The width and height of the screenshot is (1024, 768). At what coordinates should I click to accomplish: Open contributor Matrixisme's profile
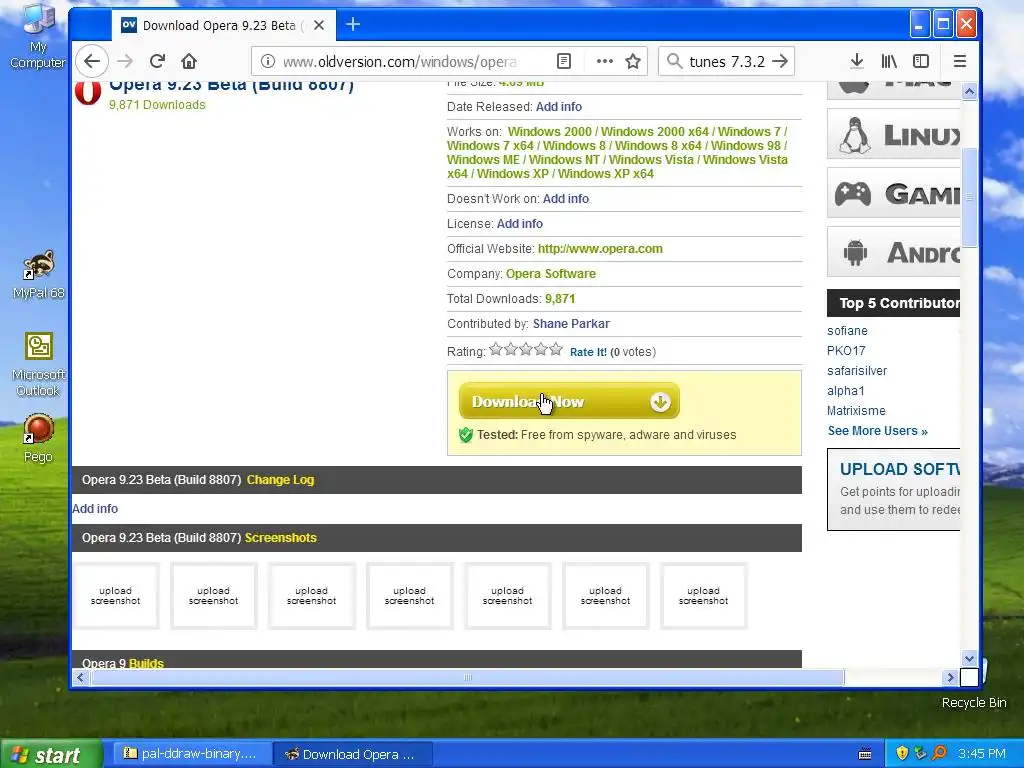click(856, 411)
